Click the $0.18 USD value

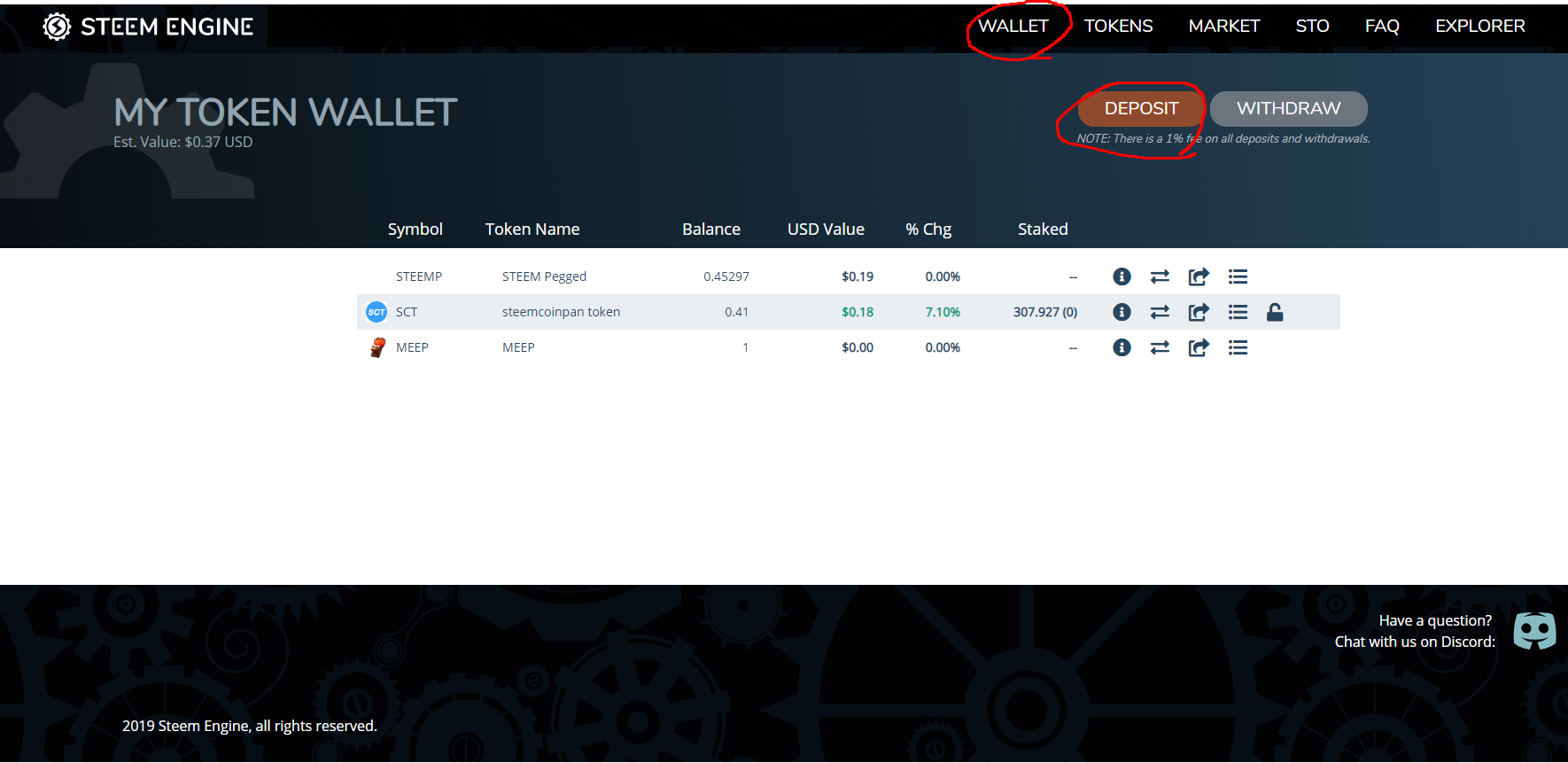point(858,312)
